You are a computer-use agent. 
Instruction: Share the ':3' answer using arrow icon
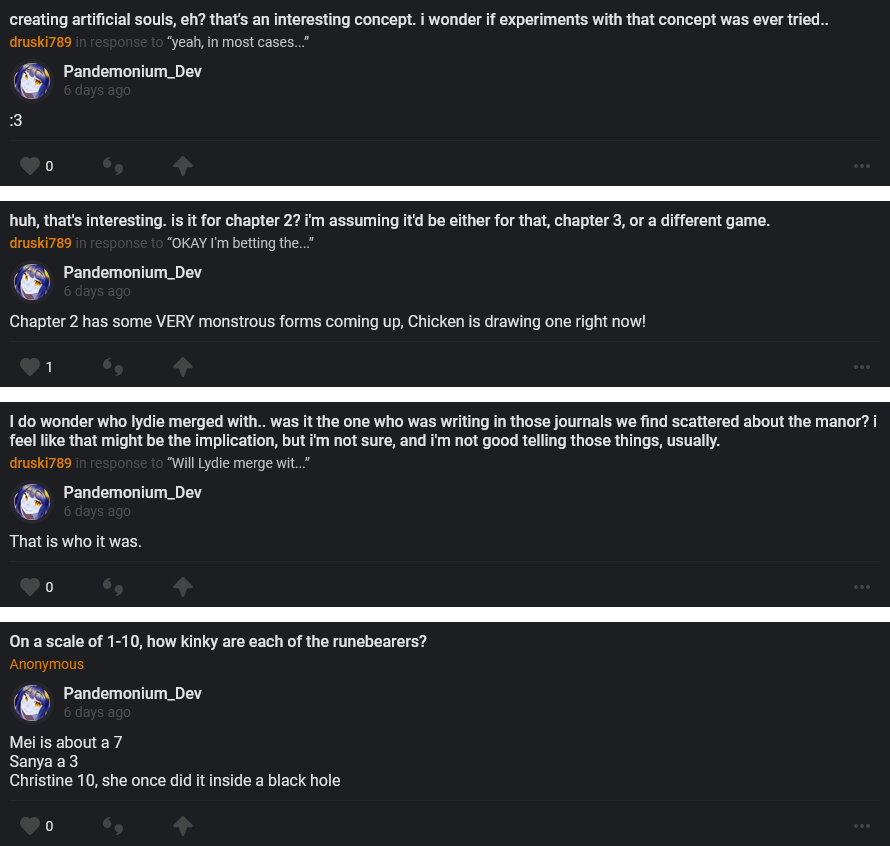click(x=182, y=166)
